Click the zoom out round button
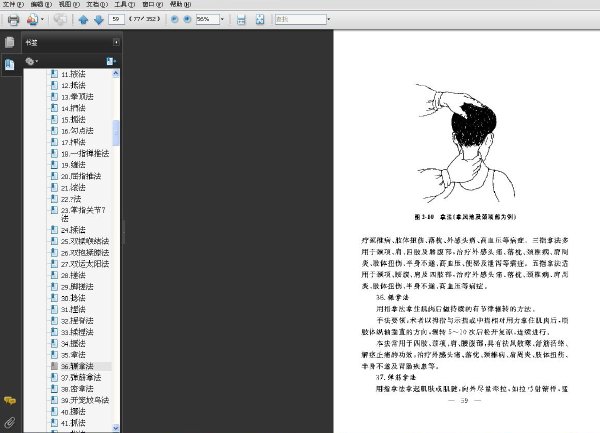The height and width of the screenshot is (433, 600). [174, 19]
